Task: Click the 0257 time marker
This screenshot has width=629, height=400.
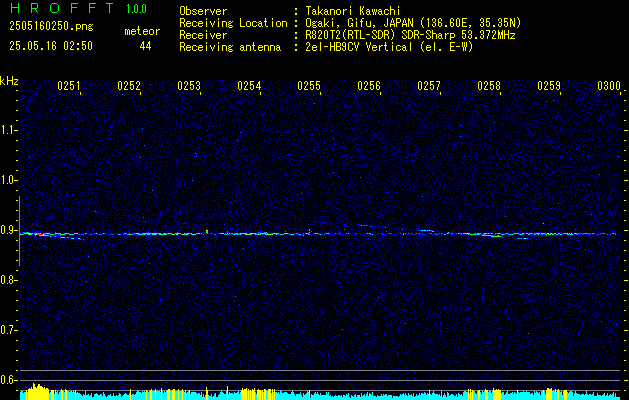Action: click(429, 86)
